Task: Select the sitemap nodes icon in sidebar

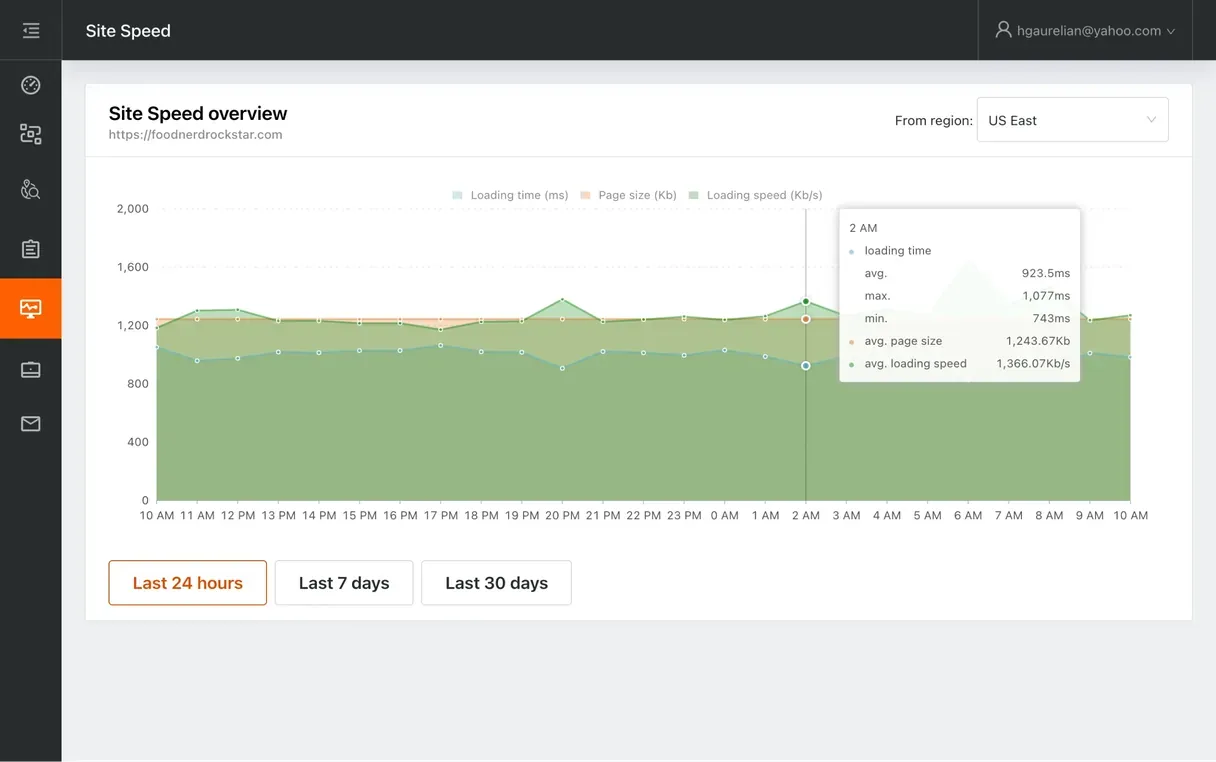Action: [x=30, y=133]
